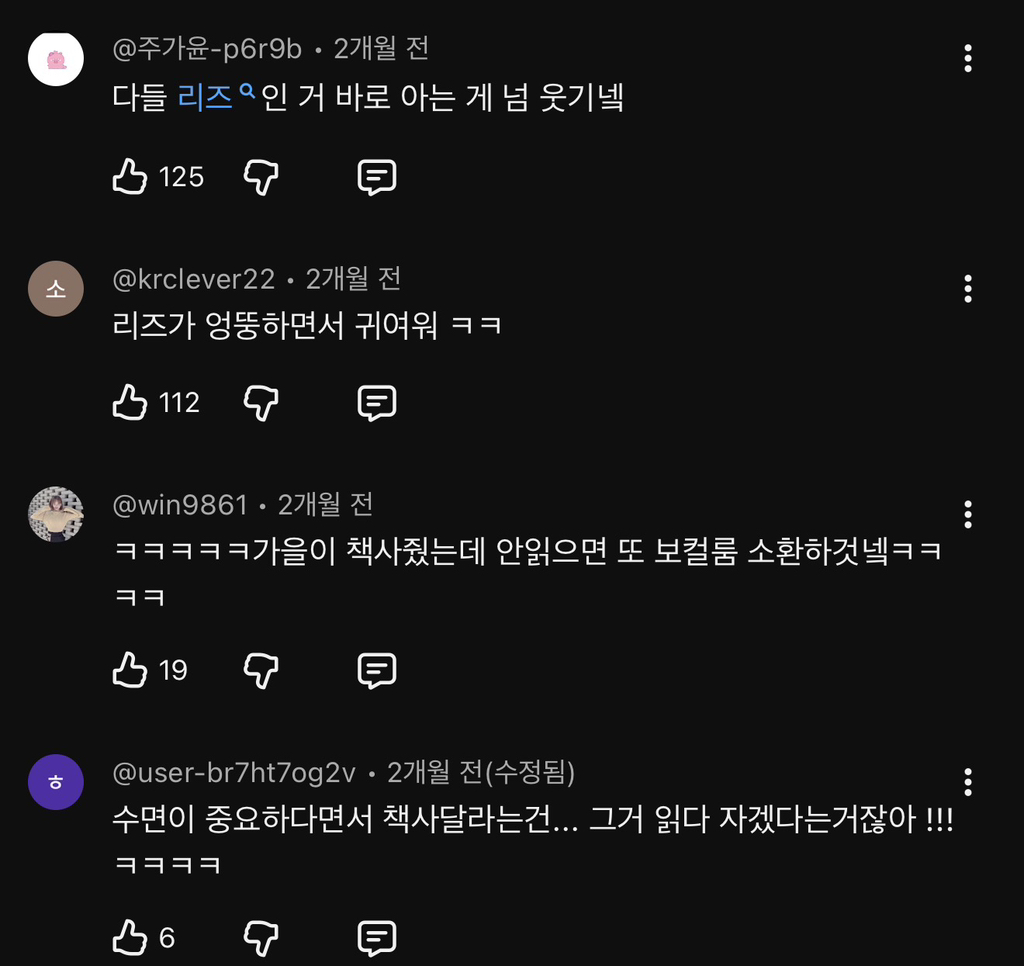Screen dimensions: 1024x966
Task: Dislike @user-br7ht7og2v's comment
Action: pyautogui.click(x=261, y=938)
